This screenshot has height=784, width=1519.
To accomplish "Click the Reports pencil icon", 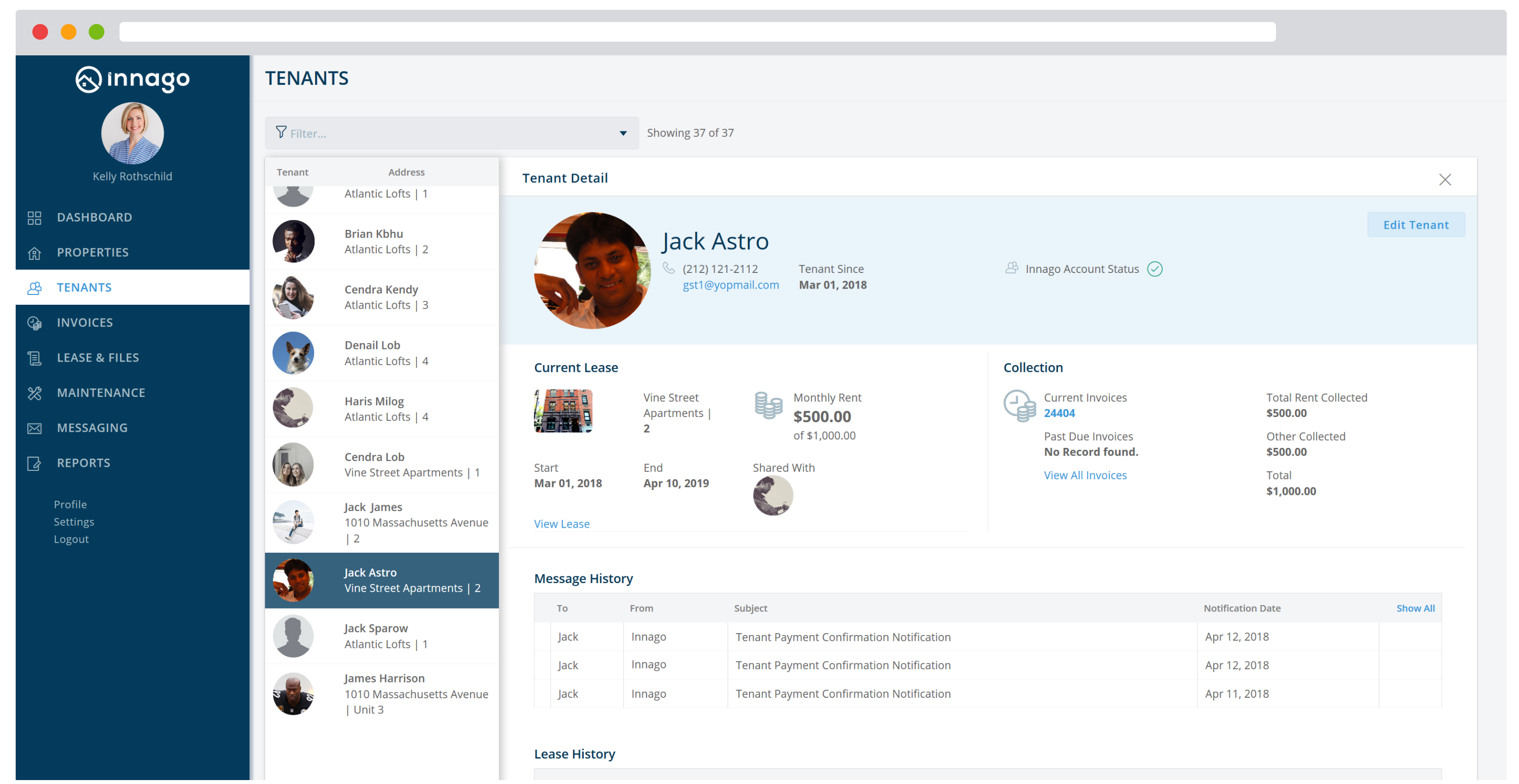I will (x=34, y=463).
